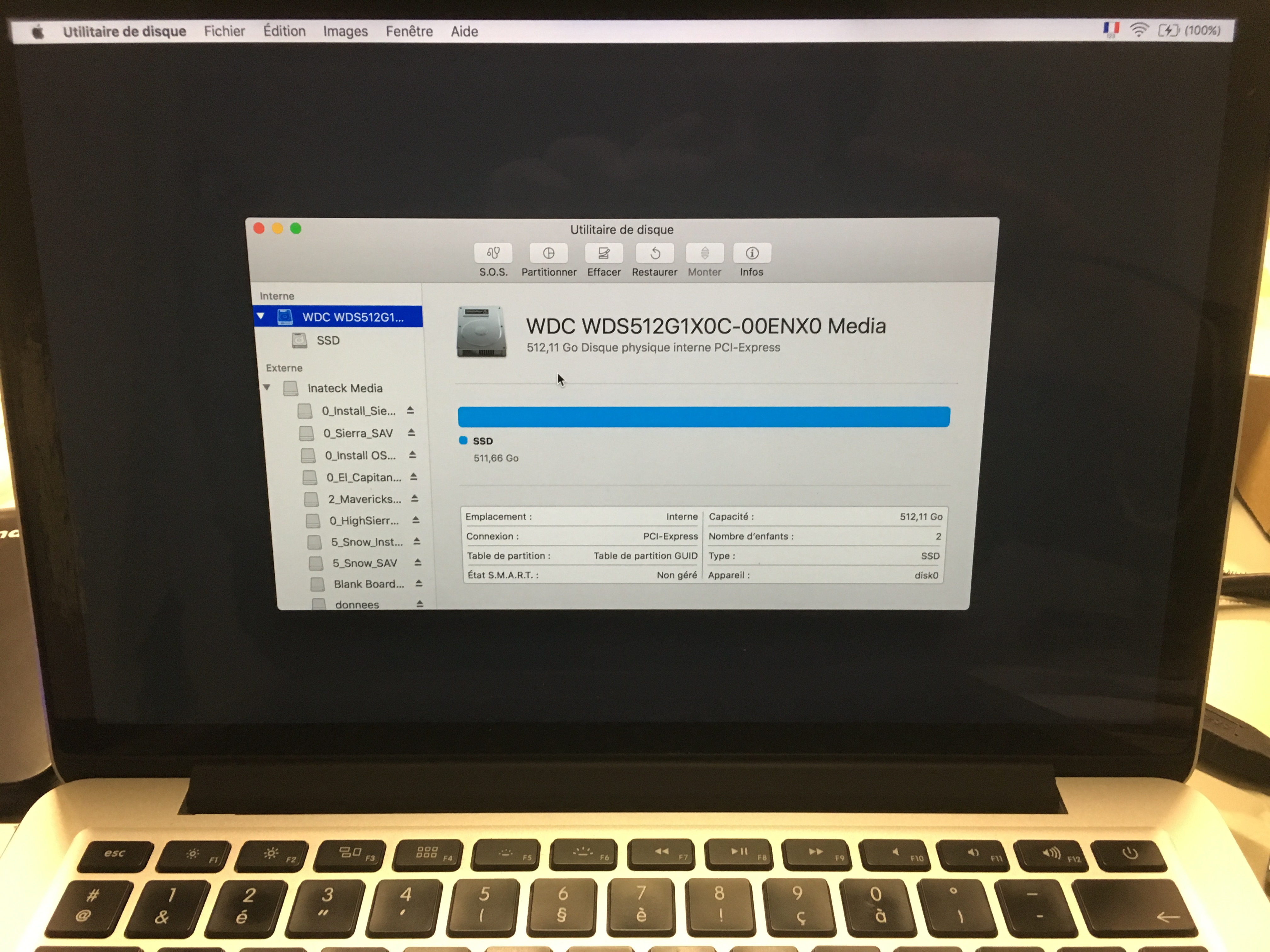This screenshot has height=952, width=1270.
Task: Open the Utilitaire de disque menu
Action: pos(125,31)
